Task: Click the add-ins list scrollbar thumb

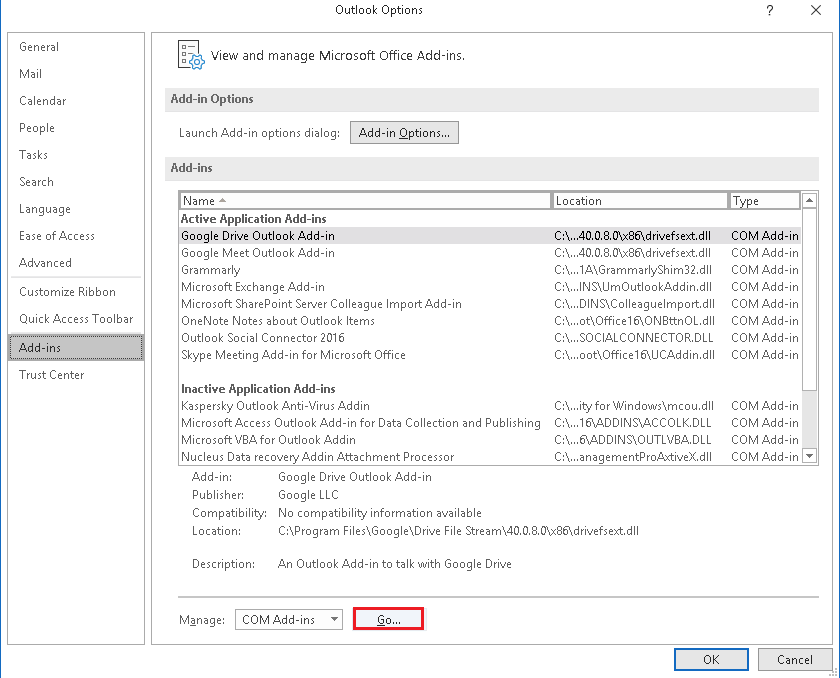Action: (x=809, y=300)
